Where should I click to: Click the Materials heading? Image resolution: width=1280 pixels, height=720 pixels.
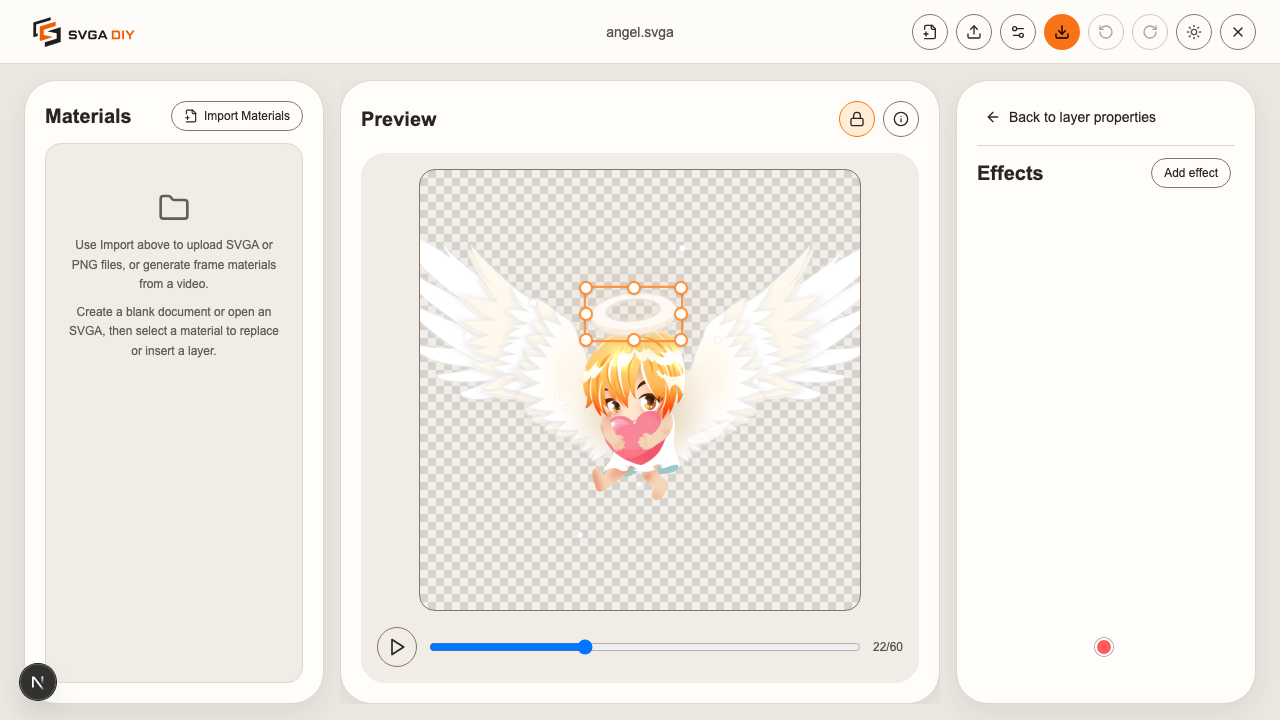[x=88, y=116]
